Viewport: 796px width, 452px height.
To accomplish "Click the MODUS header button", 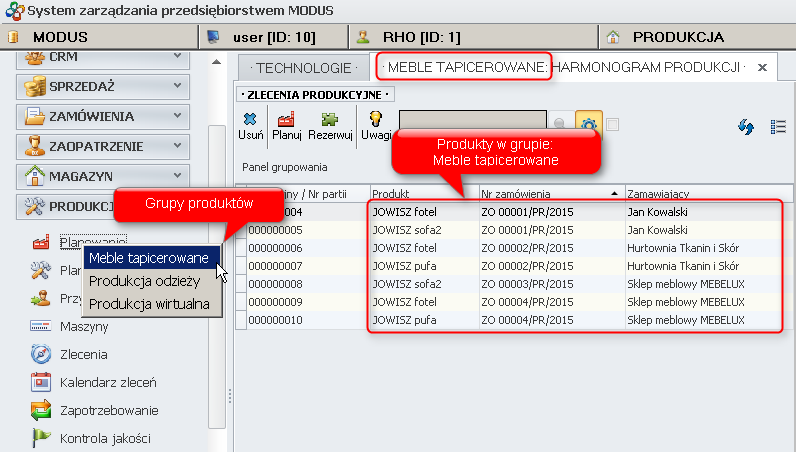I will coord(99,37).
